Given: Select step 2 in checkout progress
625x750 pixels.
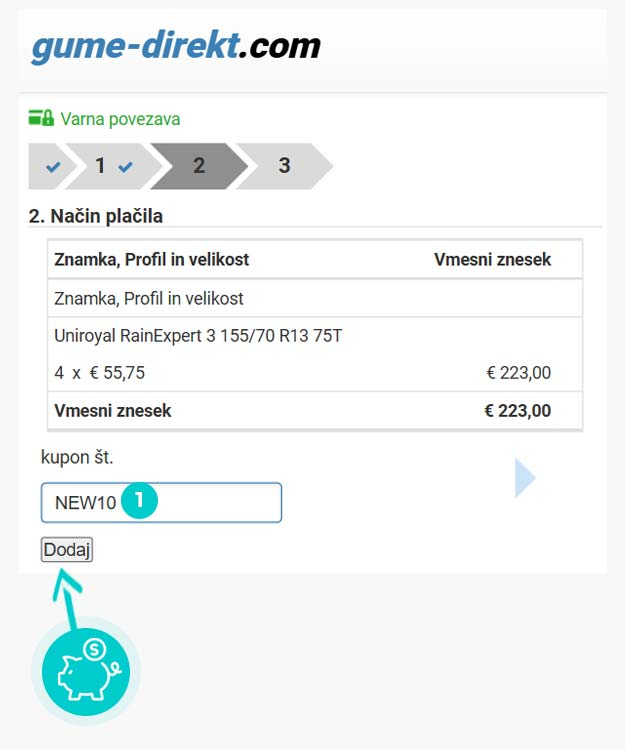Looking at the screenshot, I should [x=199, y=166].
